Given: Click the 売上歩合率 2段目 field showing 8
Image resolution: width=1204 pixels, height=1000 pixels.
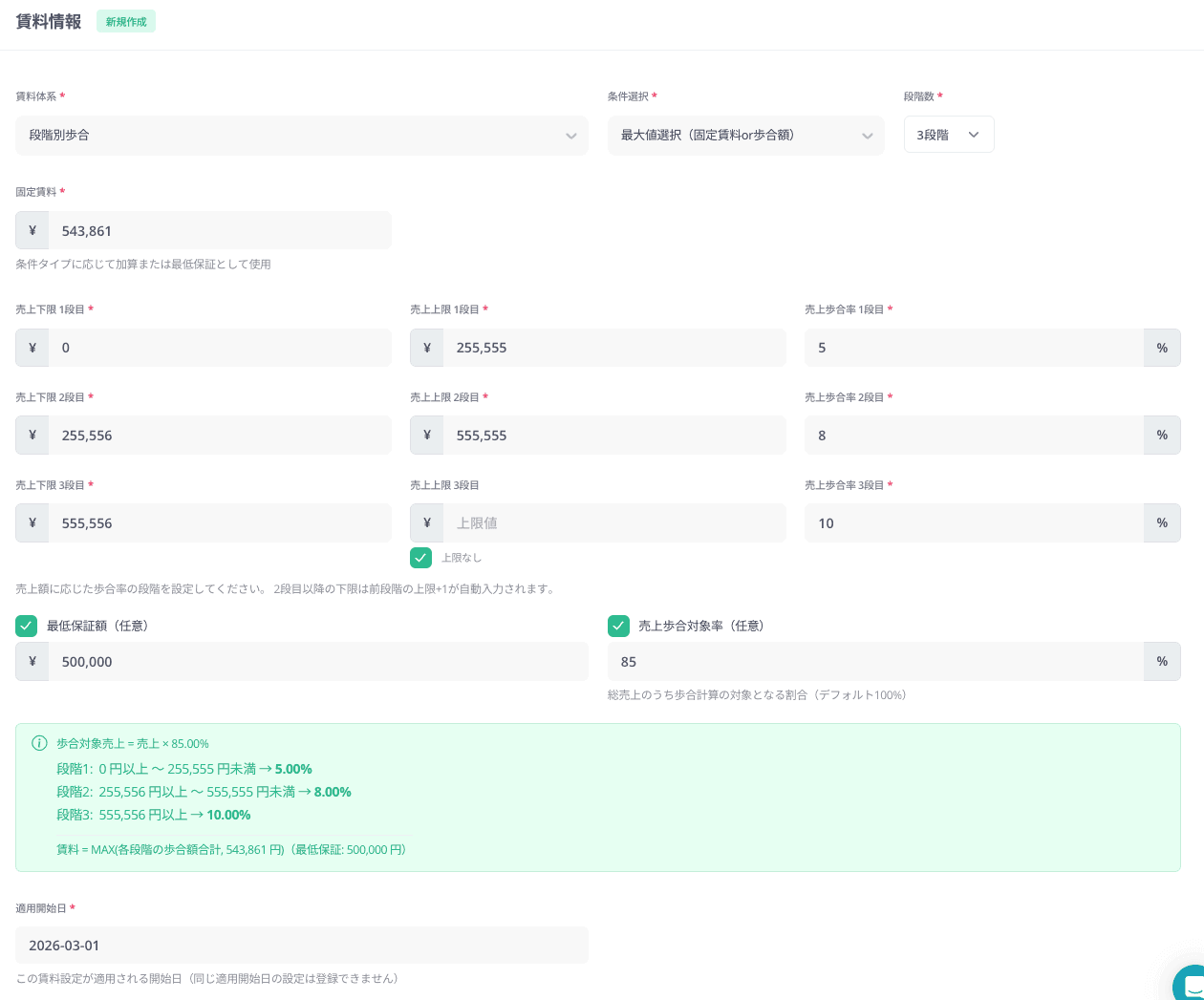Looking at the screenshot, I should [x=974, y=436].
